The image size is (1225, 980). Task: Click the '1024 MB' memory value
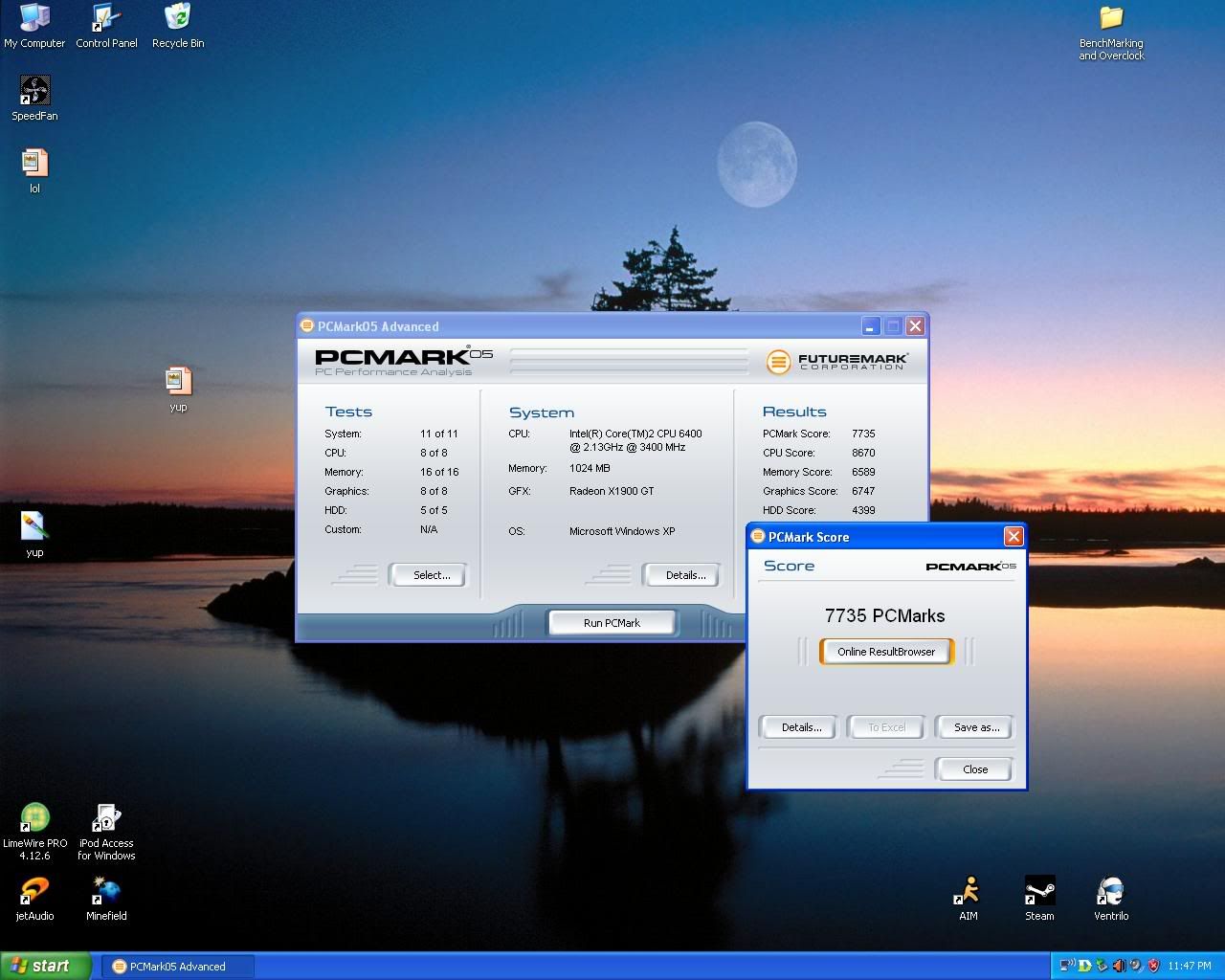point(590,468)
